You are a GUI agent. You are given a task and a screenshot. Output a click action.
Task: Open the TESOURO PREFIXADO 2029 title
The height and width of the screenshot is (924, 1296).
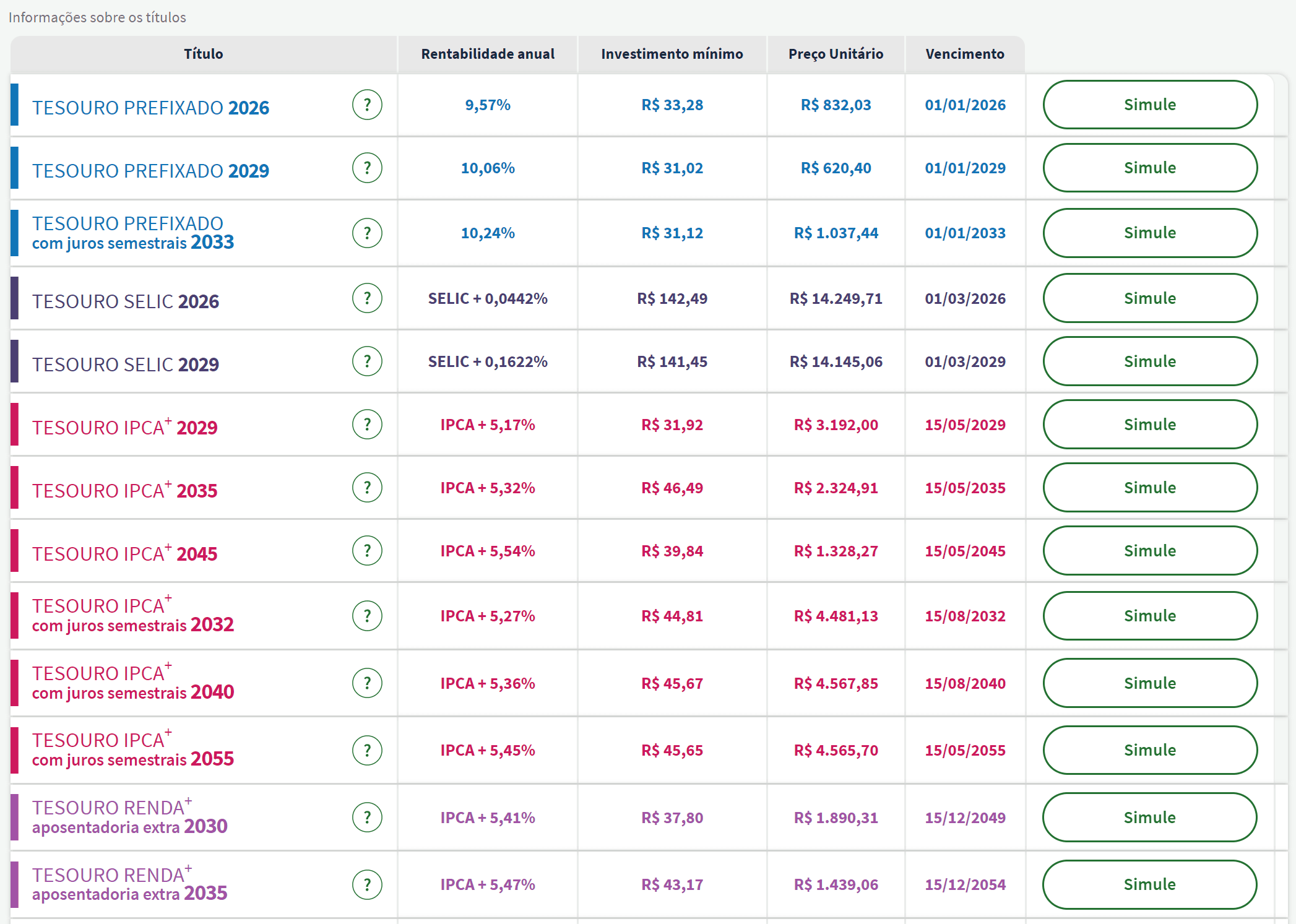150,171
